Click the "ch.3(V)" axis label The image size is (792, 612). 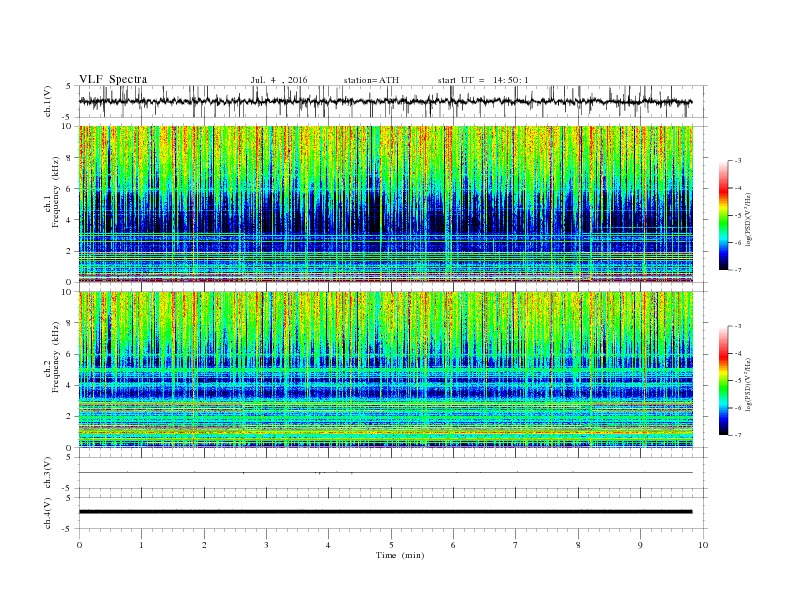[x=47, y=472]
